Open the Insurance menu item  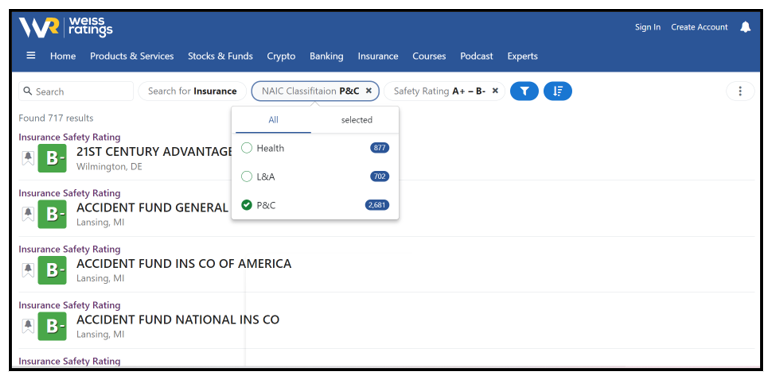378,56
